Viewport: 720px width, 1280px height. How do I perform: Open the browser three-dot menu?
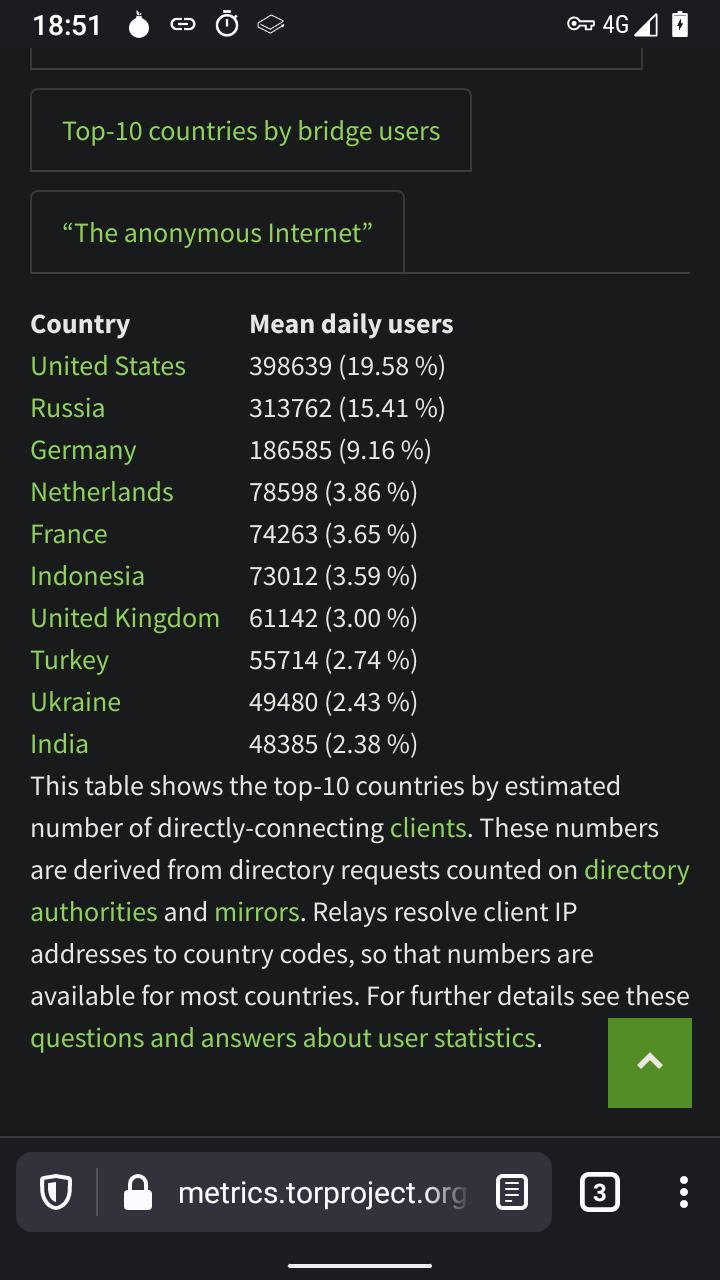[x=683, y=1192]
